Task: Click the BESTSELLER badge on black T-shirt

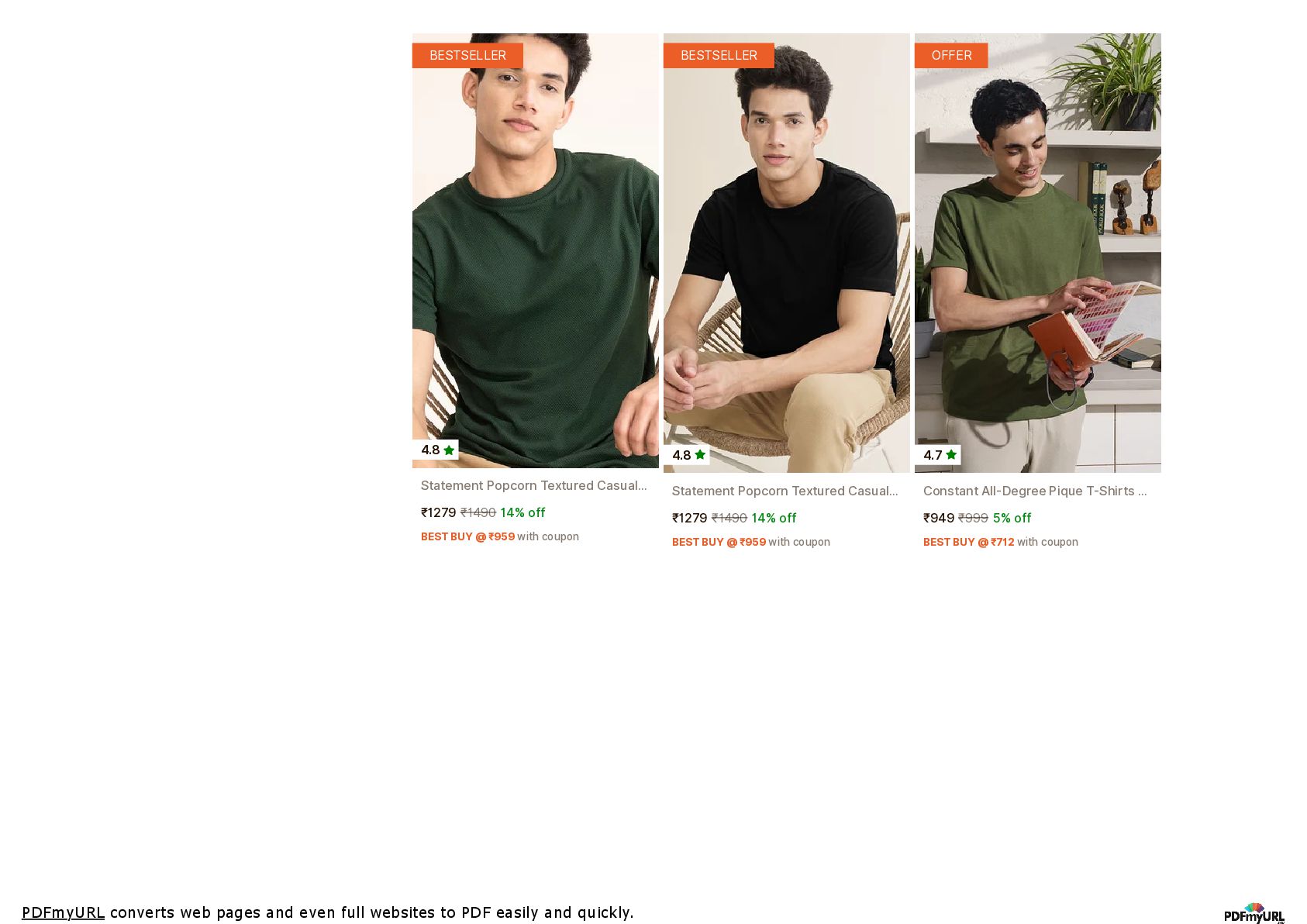Action: 719,55
